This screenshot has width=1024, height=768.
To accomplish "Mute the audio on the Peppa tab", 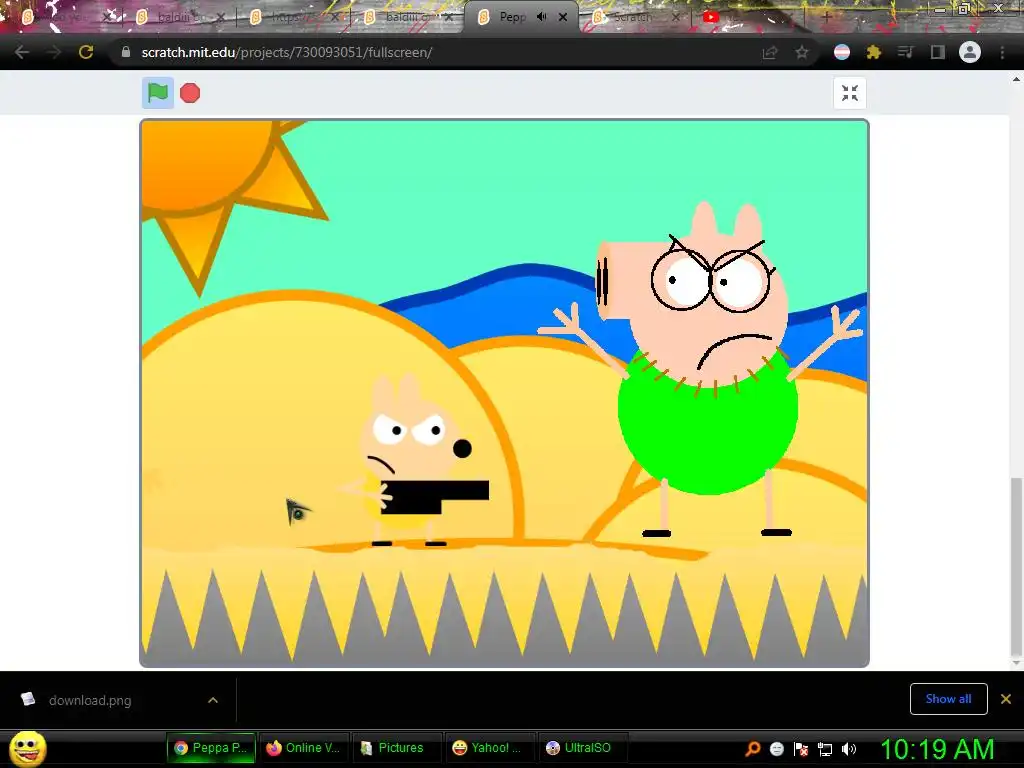I will (541, 17).
